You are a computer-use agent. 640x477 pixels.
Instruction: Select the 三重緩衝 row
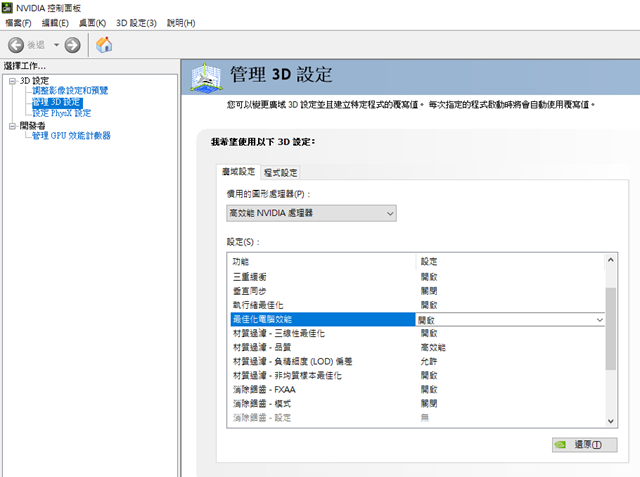point(418,277)
